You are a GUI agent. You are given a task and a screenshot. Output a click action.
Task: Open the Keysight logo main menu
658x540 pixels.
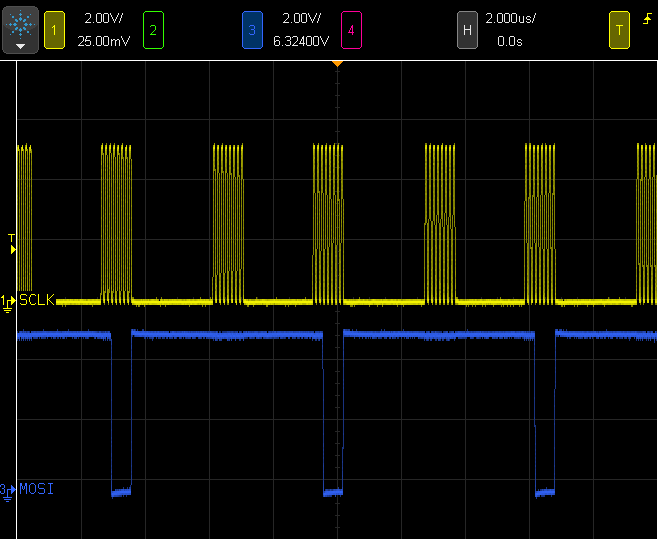(x=21, y=30)
